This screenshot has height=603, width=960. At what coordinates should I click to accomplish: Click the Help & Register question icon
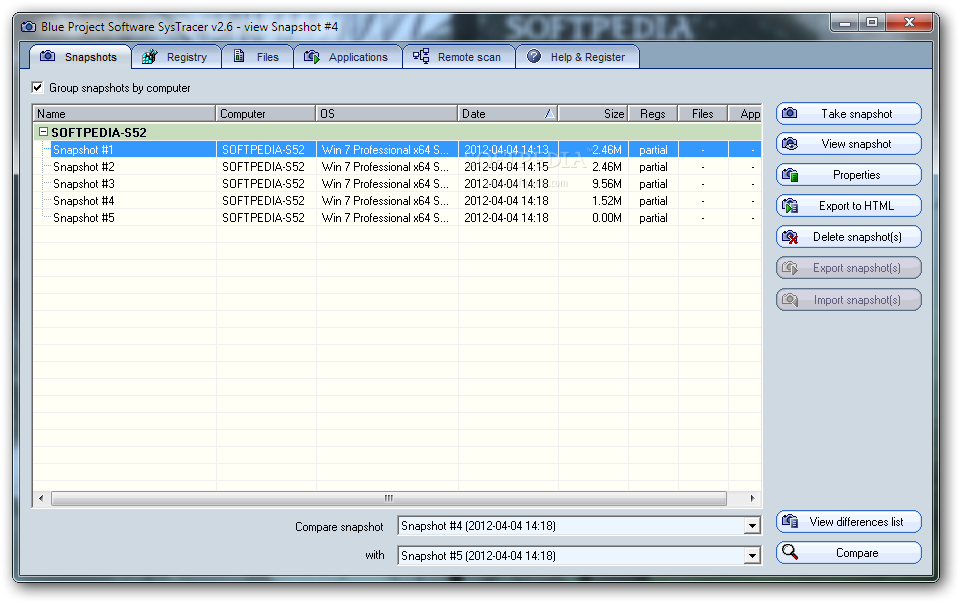click(534, 56)
